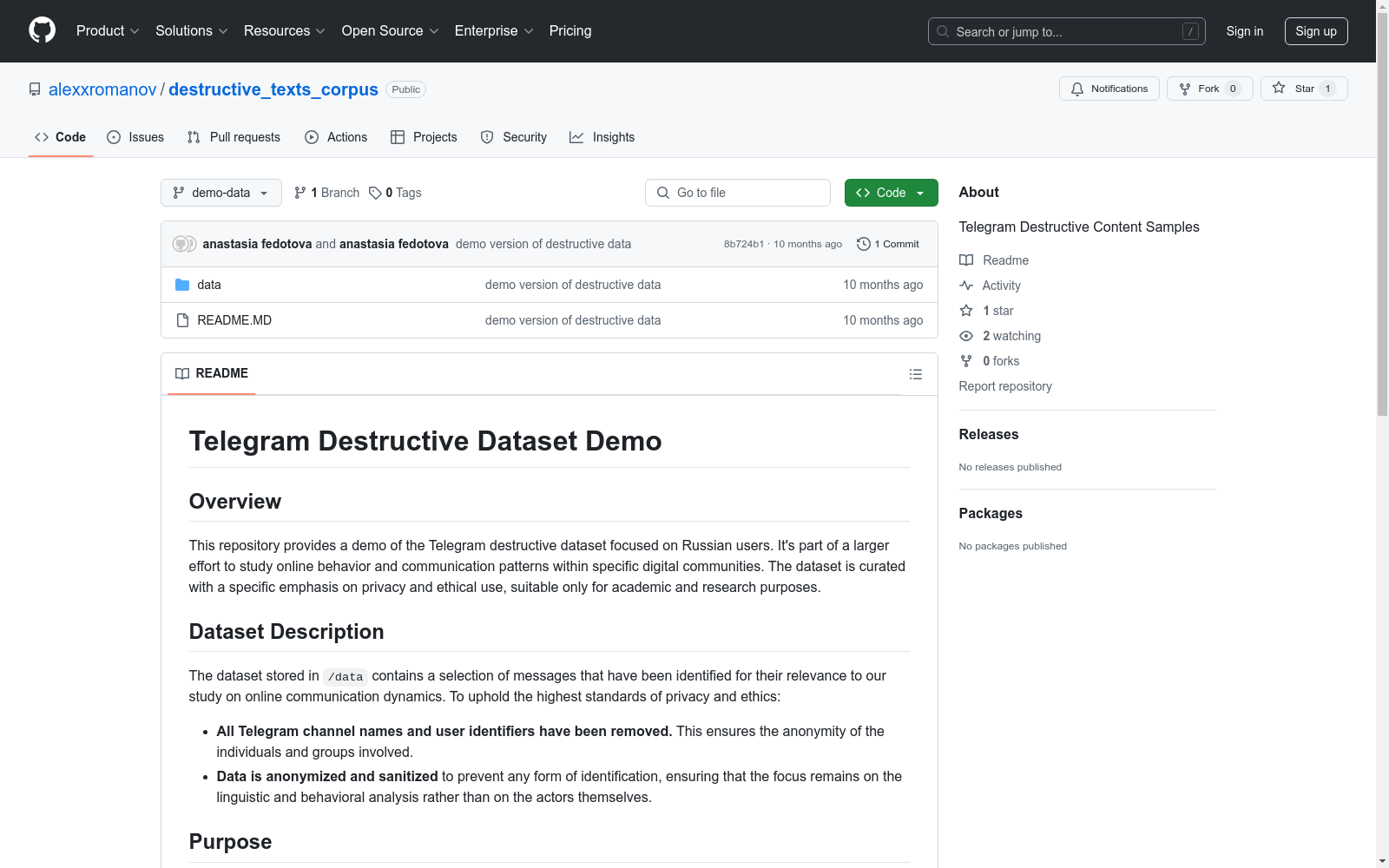1389x868 pixels.
Task: View the 1 Branch link
Action: point(326,193)
